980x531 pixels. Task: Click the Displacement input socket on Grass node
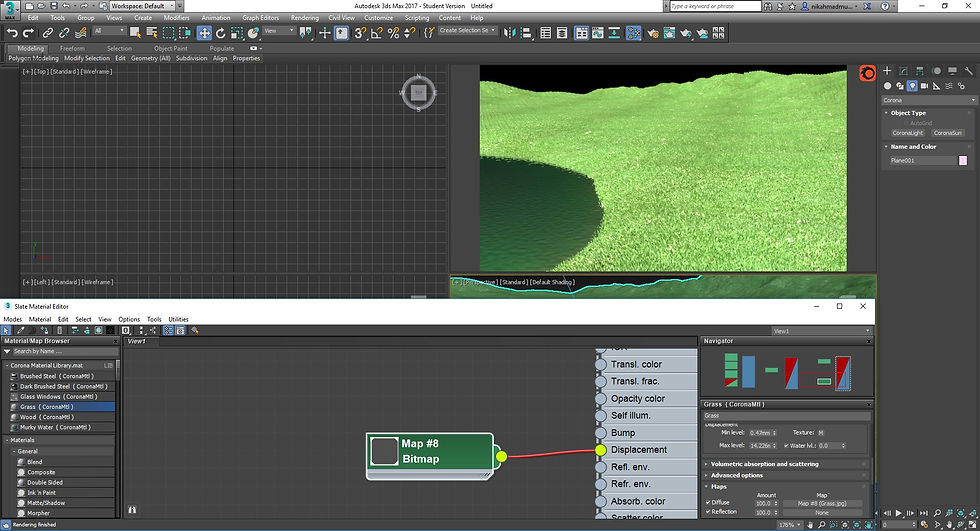[x=601, y=450]
